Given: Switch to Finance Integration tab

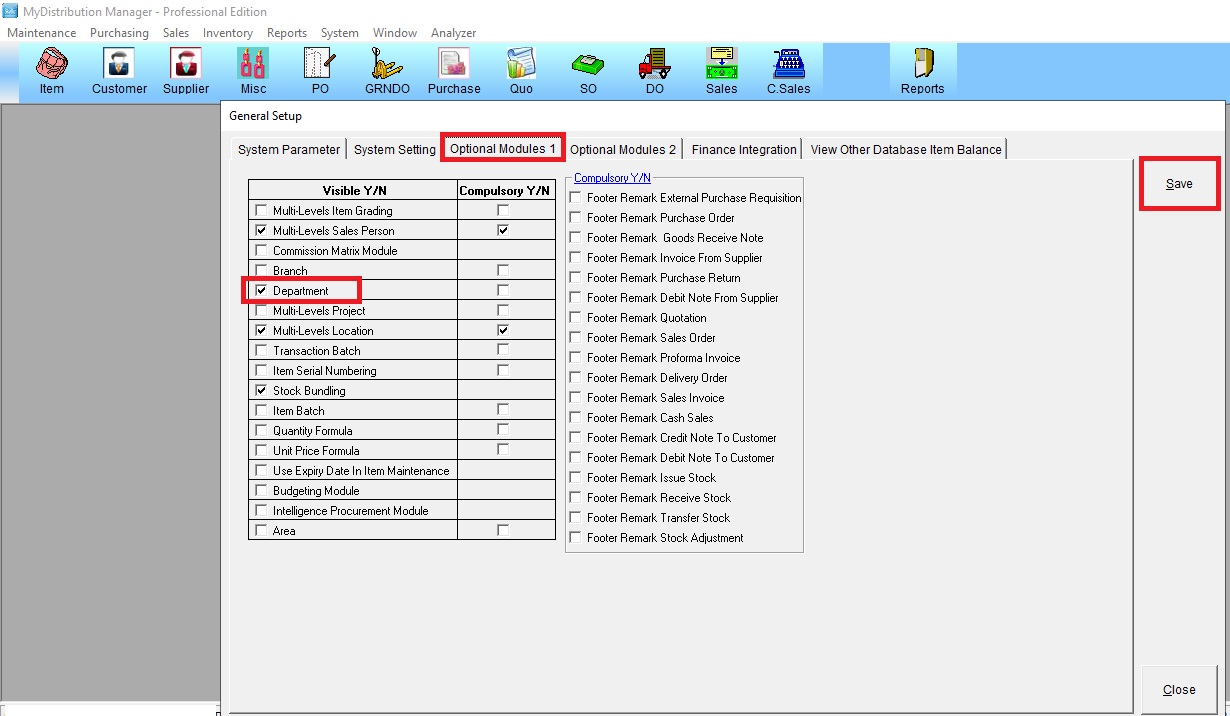Looking at the screenshot, I should pyautogui.click(x=744, y=150).
